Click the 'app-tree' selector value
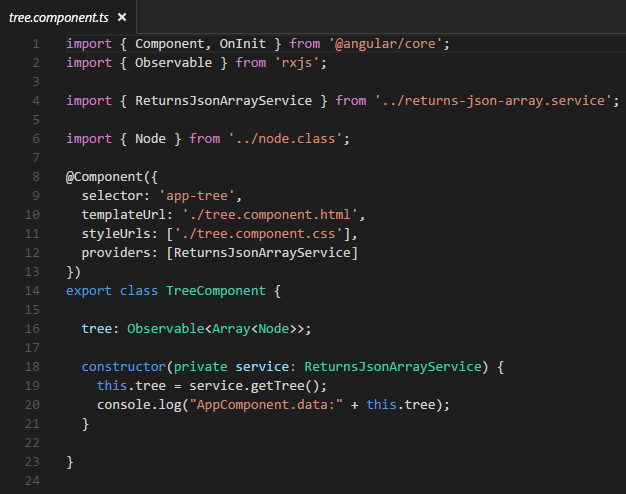Screen dimensions: 626x494 tap(197, 196)
